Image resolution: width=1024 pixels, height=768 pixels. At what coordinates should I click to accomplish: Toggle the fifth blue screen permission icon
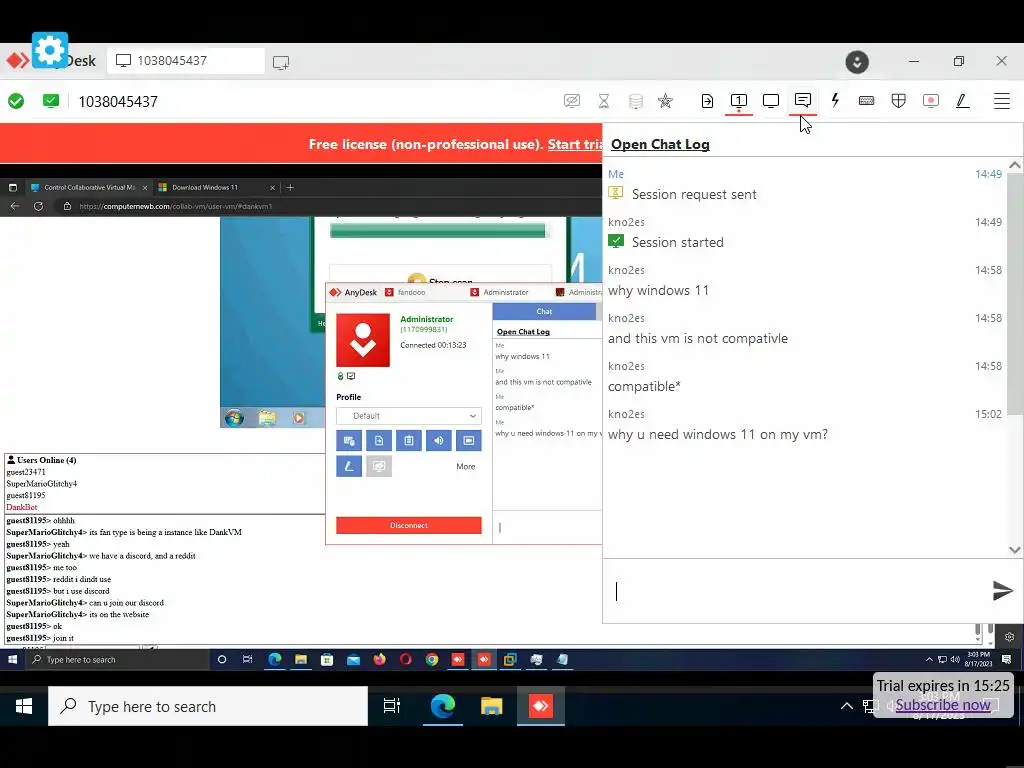pos(468,441)
